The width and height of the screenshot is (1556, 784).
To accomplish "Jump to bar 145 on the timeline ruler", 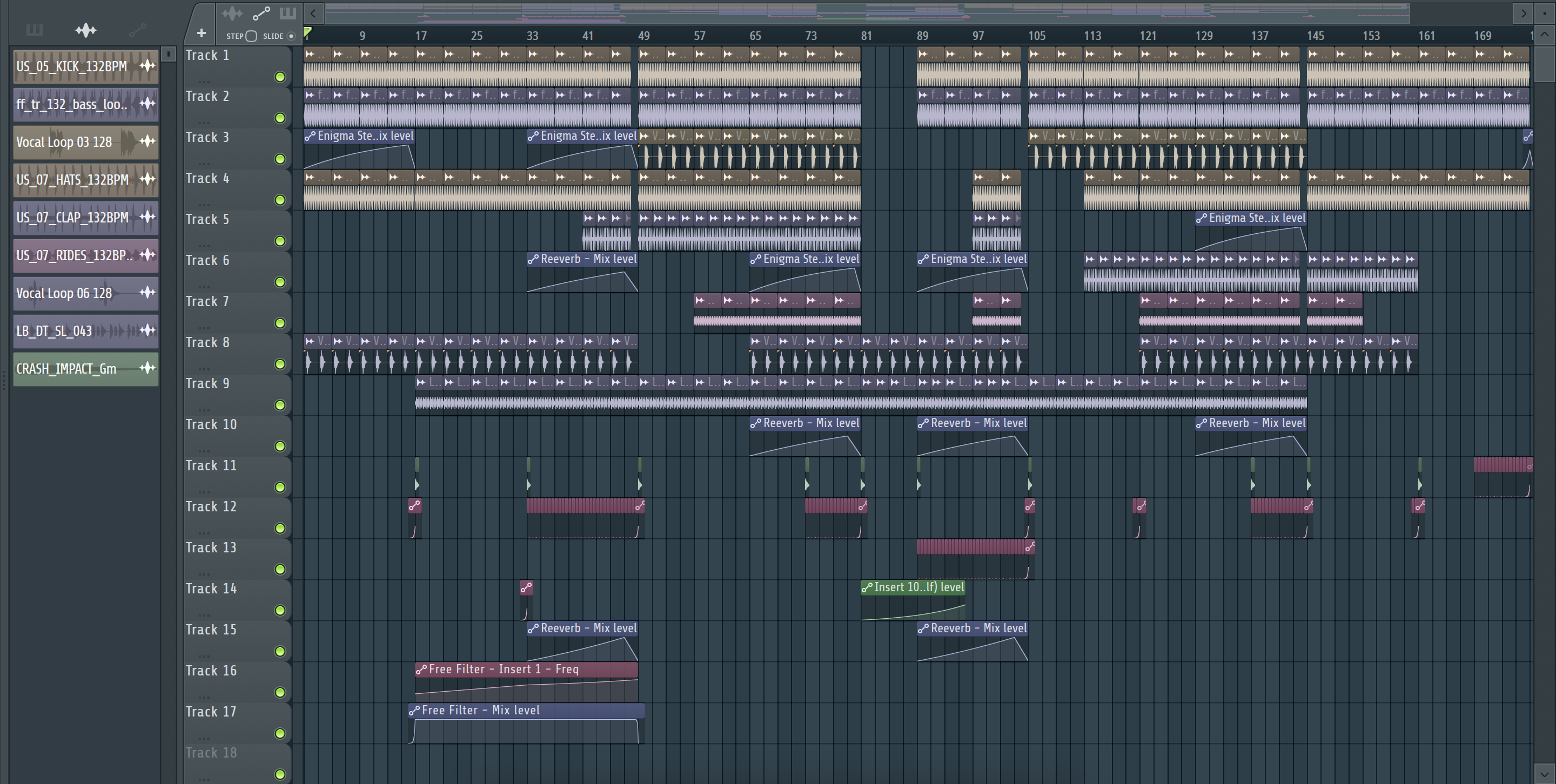I will pos(1315,36).
